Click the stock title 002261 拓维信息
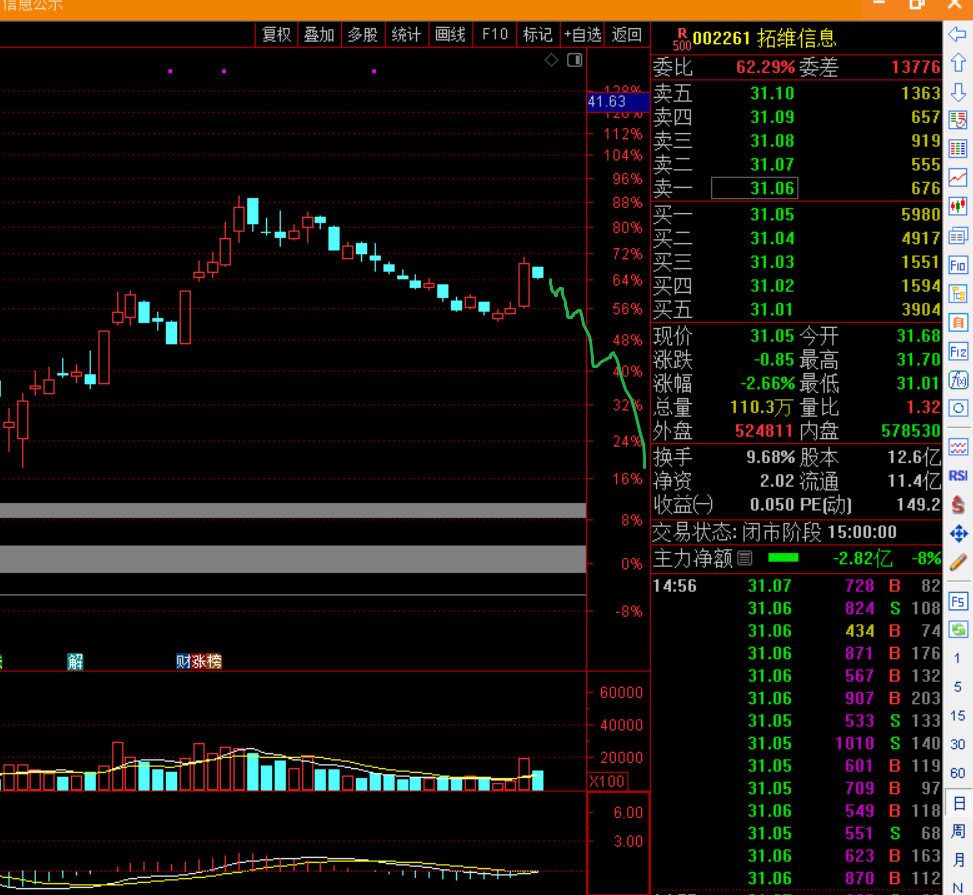Viewport: 973px width, 895px height. pyautogui.click(x=764, y=38)
